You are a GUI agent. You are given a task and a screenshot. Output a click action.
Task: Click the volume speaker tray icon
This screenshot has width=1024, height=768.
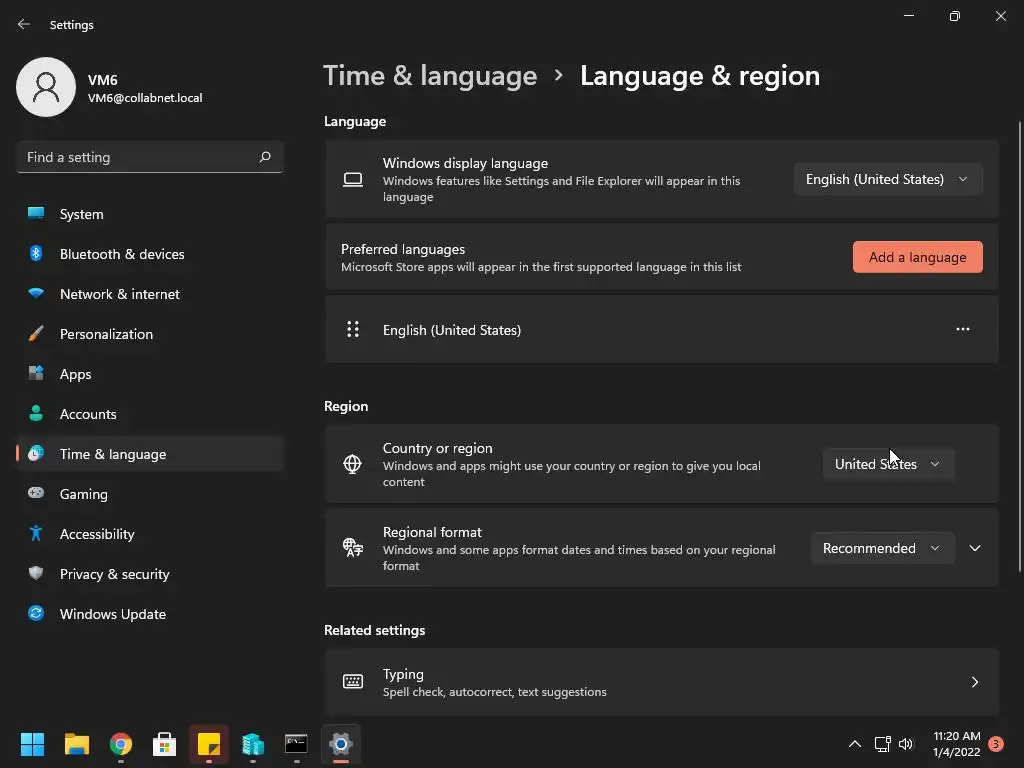click(x=906, y=744)
